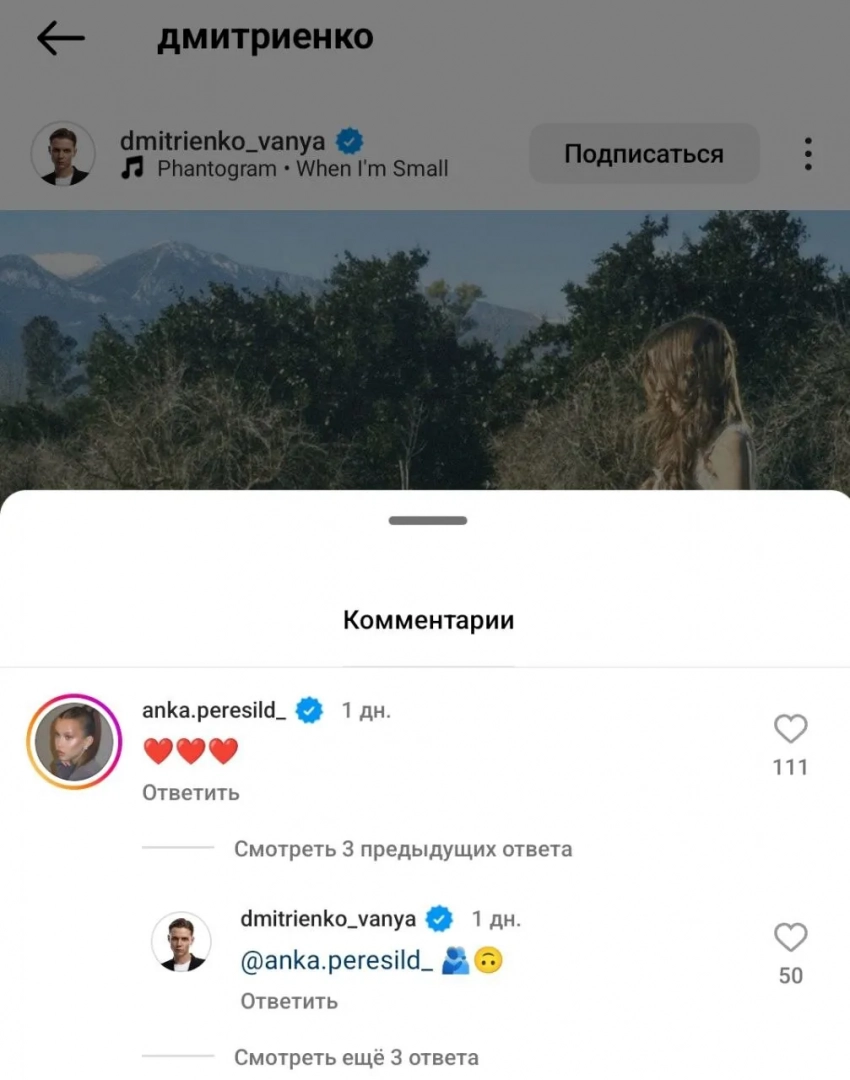Tap Ответить under dmitrienko_vanya reply
The width and height of the screenshot is (850, 1080).
coord(289,1001)
